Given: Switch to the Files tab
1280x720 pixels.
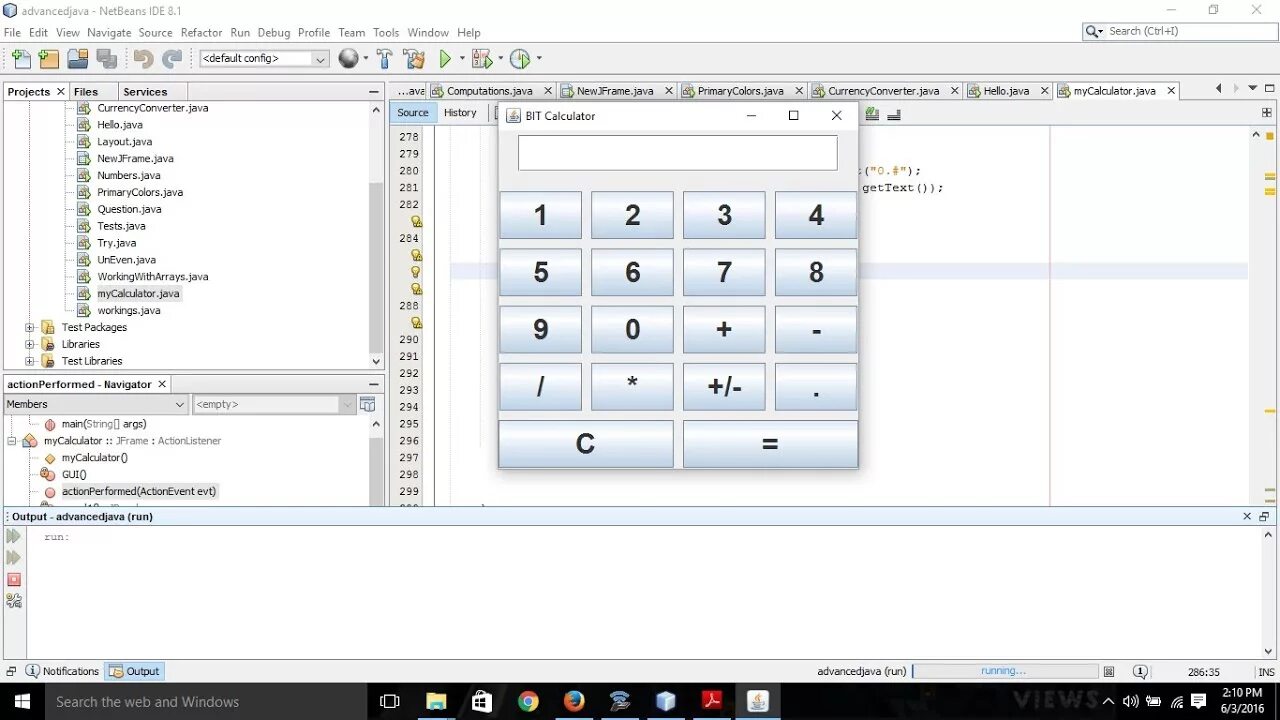Looking at the screenshot, I should click(86, 91).
